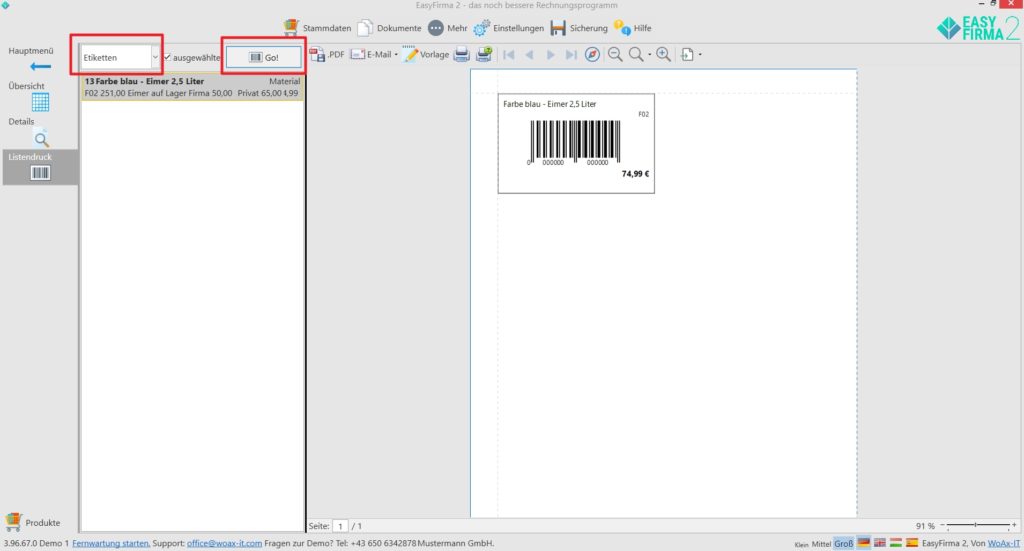Go back via Hauptmenü arrow
The height and width of the screenshot is (551, 1024).
[x=40, y=66]
